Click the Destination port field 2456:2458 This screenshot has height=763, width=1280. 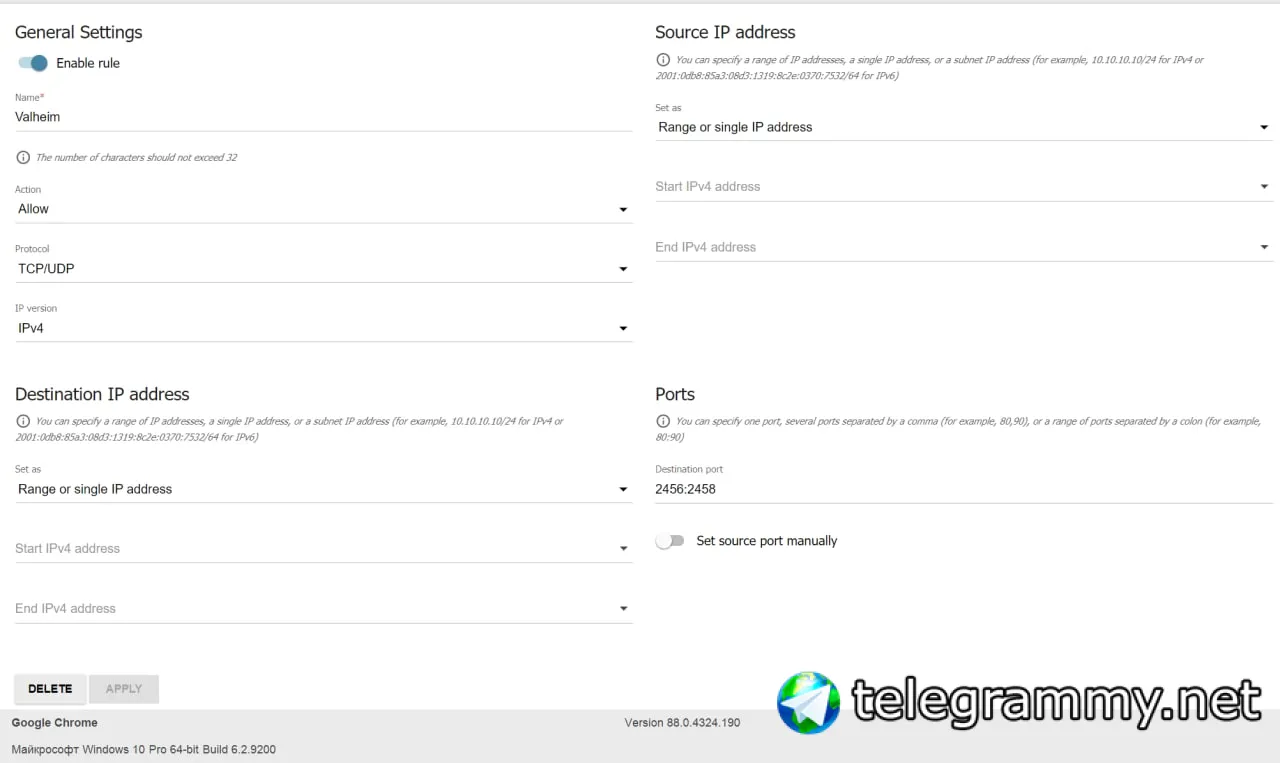964,489
